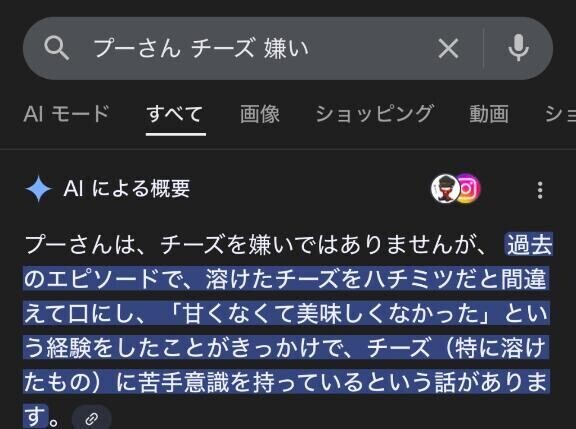The height and width of the screenshot is (429, 576).
Task: Select the すべて tab
Action: (175, 113)
